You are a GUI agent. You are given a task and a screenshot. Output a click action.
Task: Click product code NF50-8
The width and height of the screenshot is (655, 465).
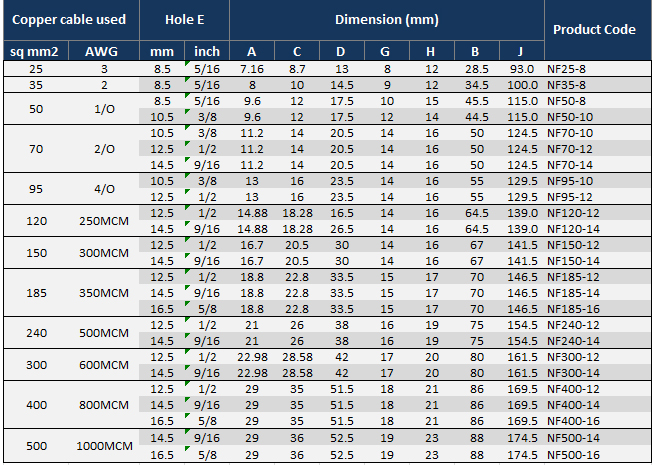pyautogui.click(x=566, y=101)
